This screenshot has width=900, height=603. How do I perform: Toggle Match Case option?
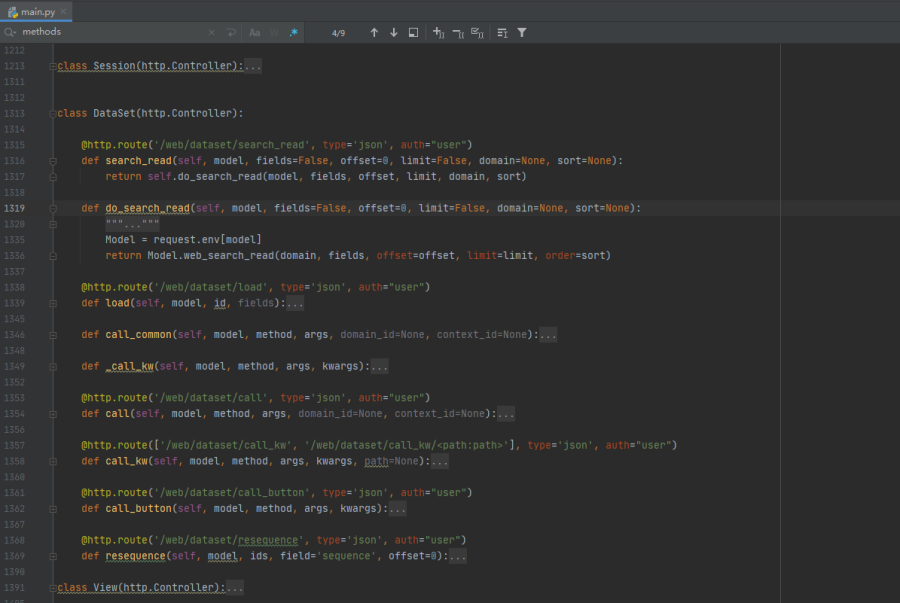255,32
